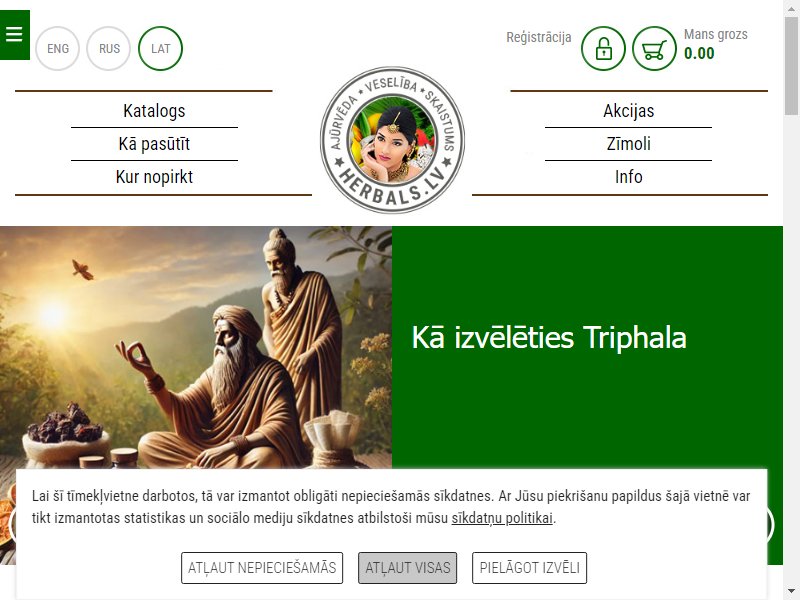Screen dimensions: 800x600
Task: Open Kā pasūtīt page
Action: coord(154,144)
